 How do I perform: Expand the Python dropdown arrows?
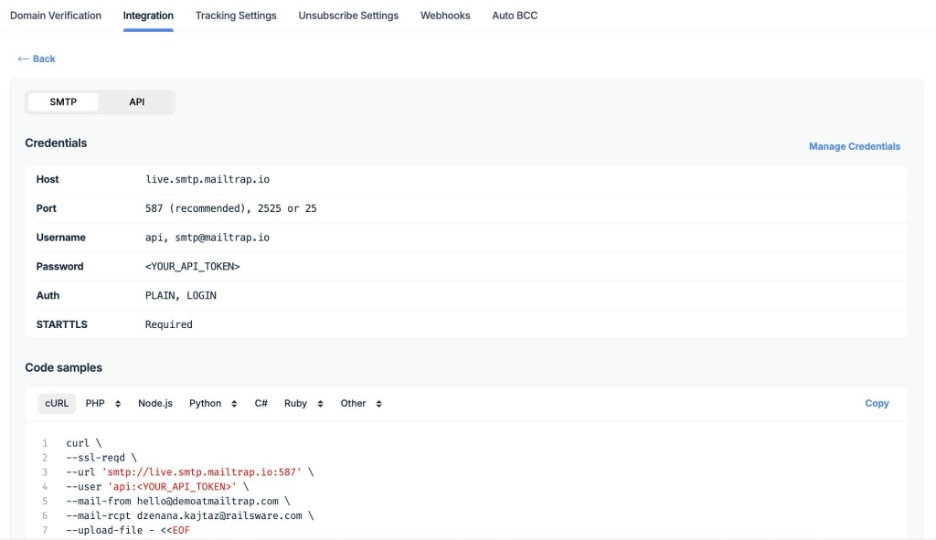[x=234, y=404]
